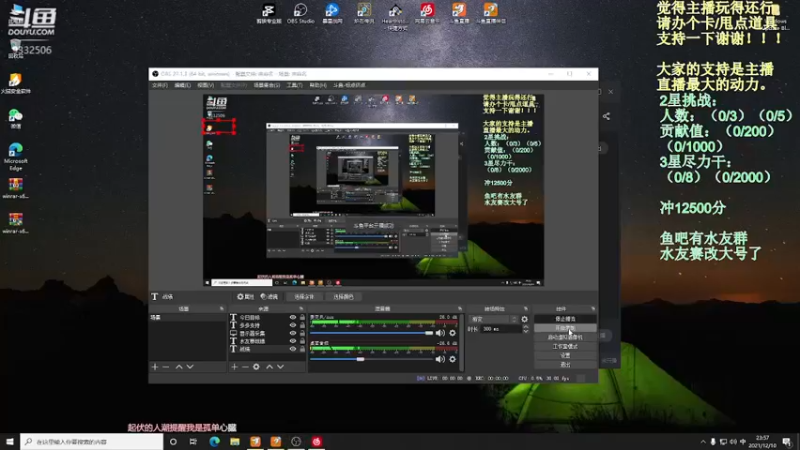Expand hidden system tray icons chevron

coord(703,442)
